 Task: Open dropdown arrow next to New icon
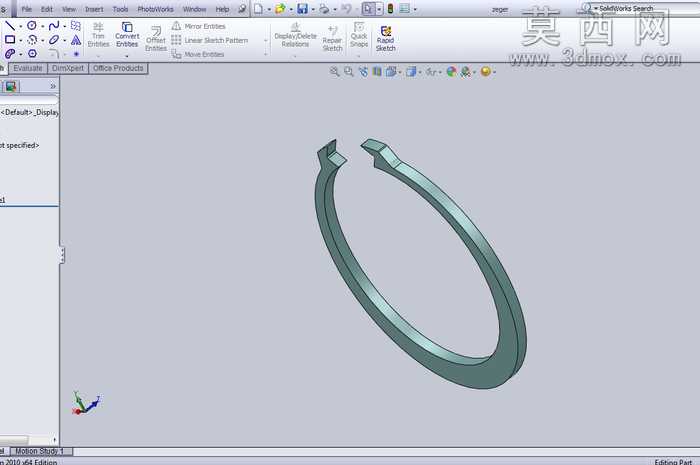269,9
